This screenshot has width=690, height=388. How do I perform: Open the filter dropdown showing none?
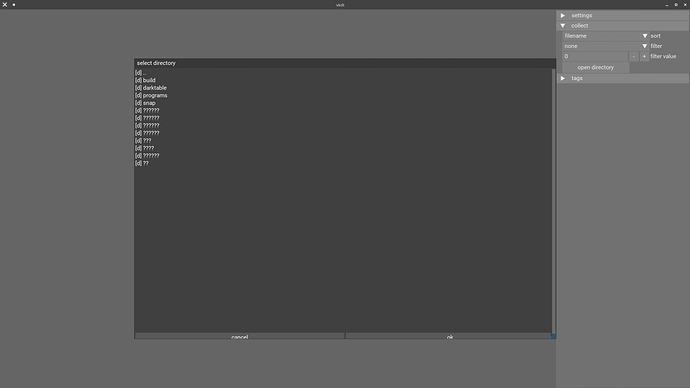pos(606,46)
